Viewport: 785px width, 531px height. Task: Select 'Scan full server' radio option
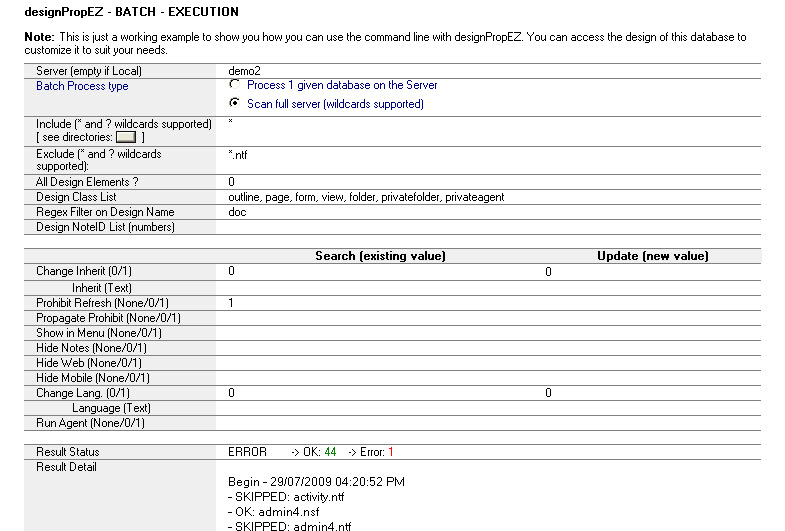point(235,103)
